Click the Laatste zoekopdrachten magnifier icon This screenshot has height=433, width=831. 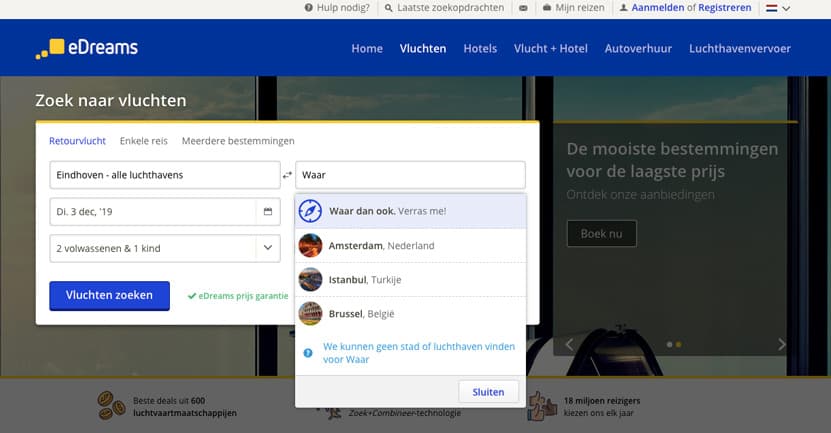point(388,8)
